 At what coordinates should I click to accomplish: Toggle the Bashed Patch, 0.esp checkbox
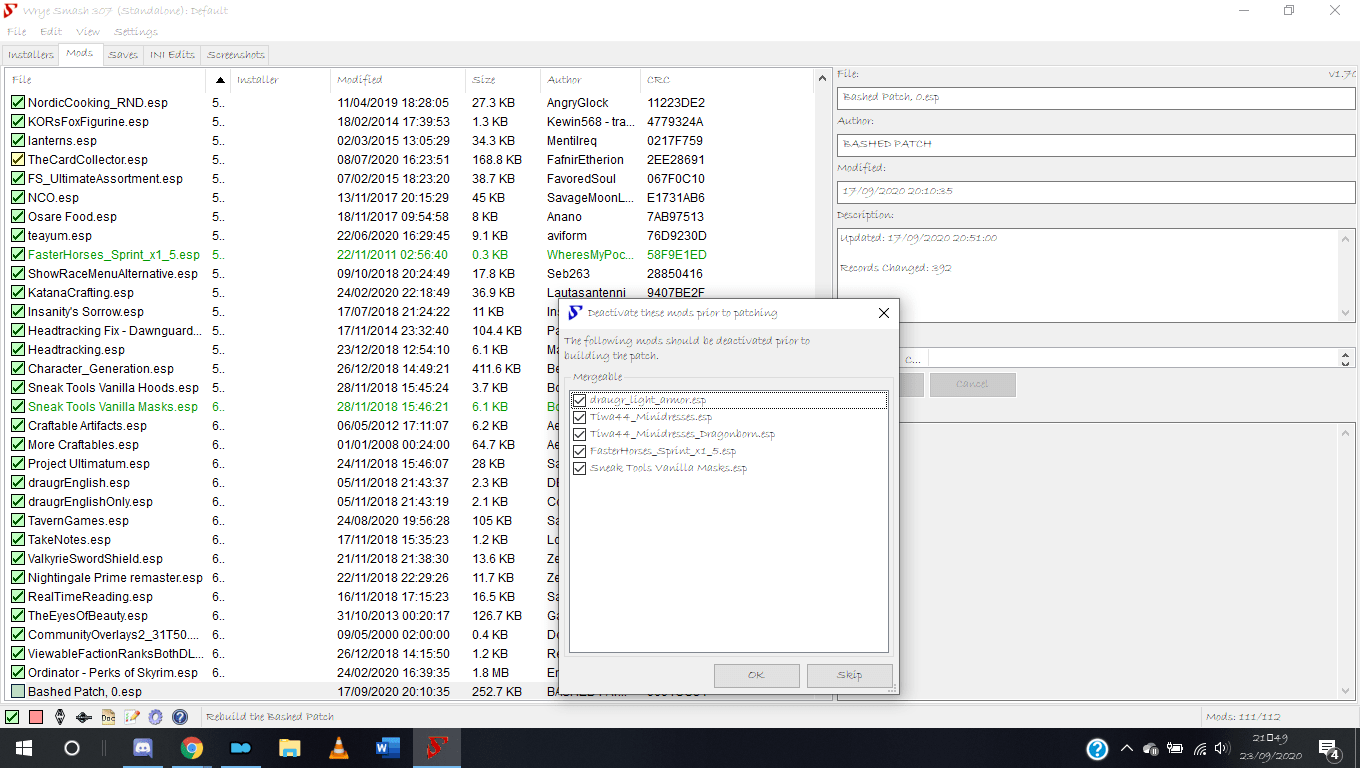click(x=18, y=691)
